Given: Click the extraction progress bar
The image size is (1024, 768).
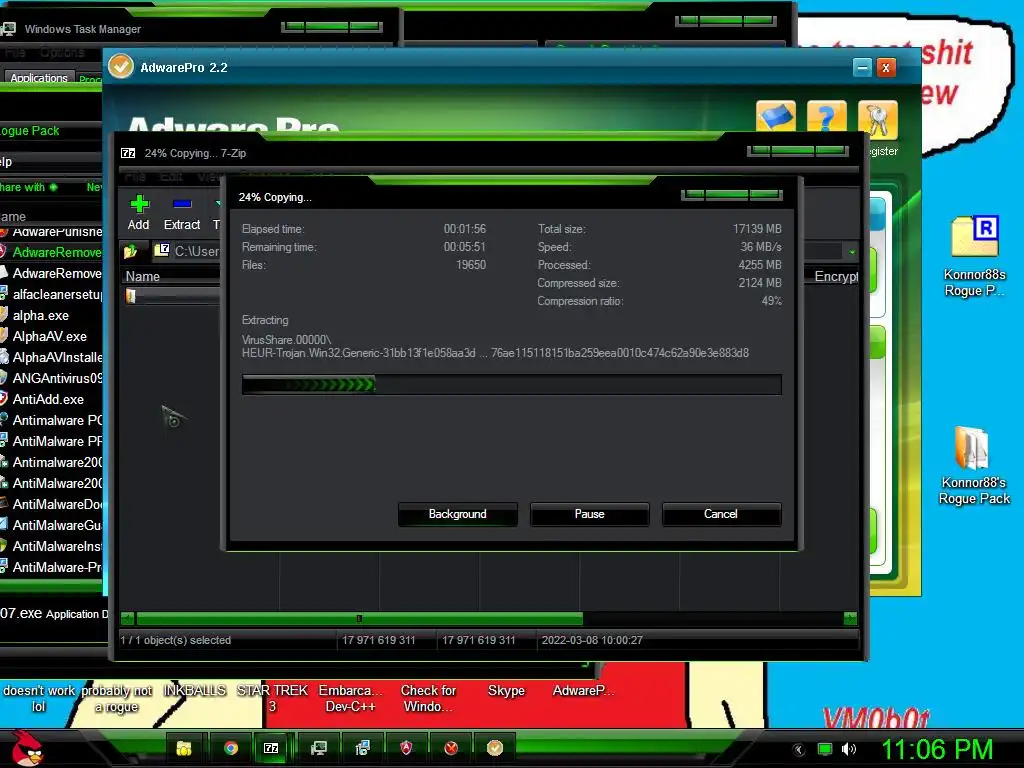Looking at the screenshot, I should pos(511,385).
